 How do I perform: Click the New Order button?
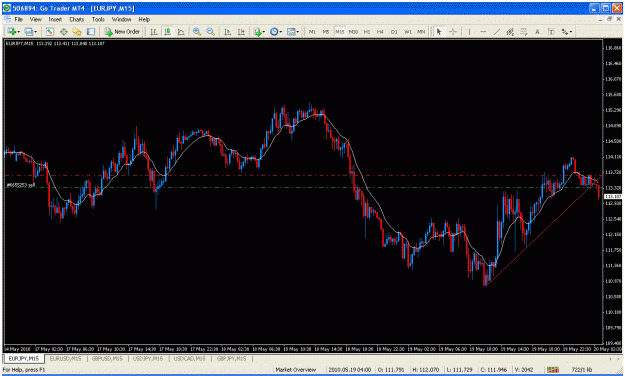(122, 32)
